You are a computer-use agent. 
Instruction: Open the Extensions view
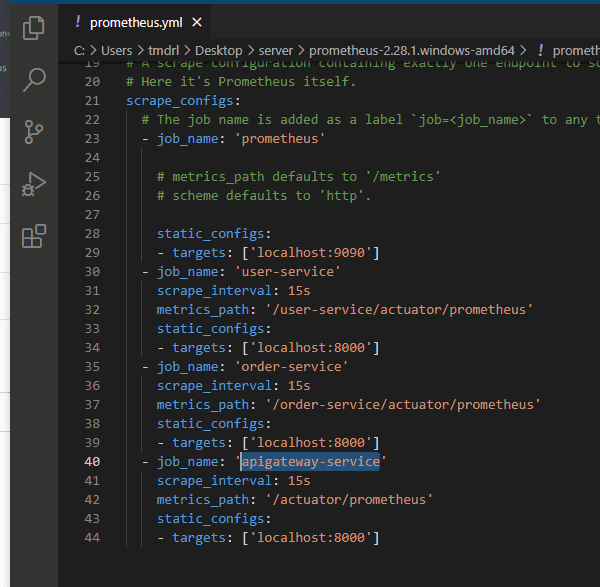click(34, 236)
